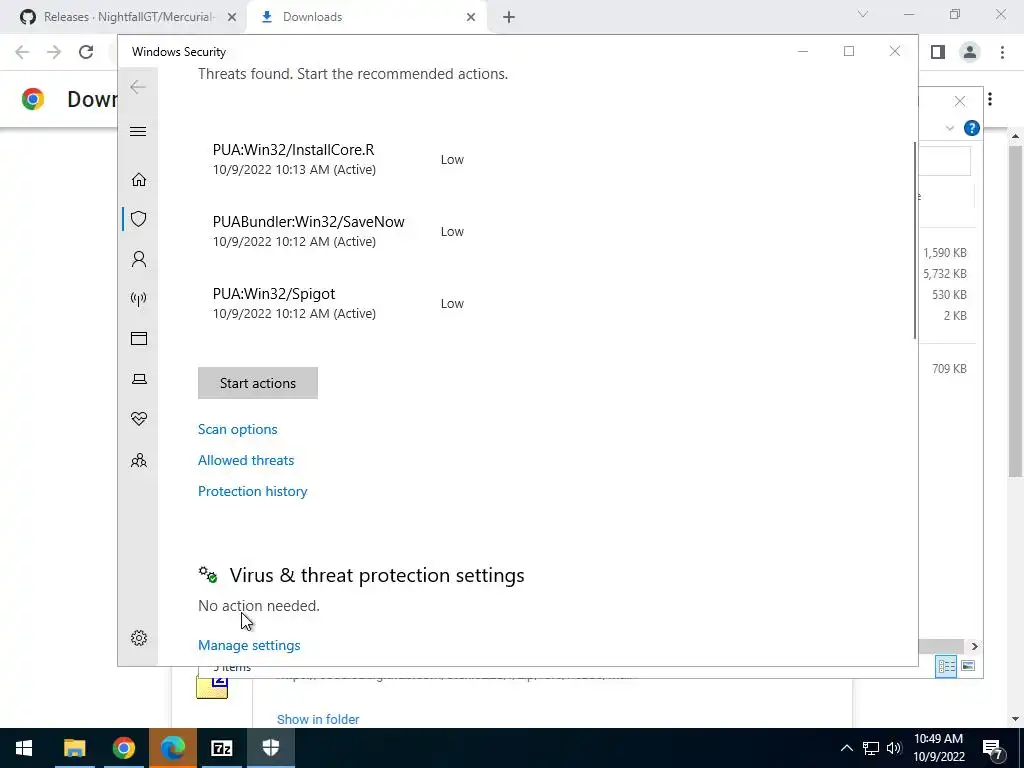Reload the Chrome page
Image resolution: width=1024 pixels, height=768 pixels.
click(x=86, y=52)
